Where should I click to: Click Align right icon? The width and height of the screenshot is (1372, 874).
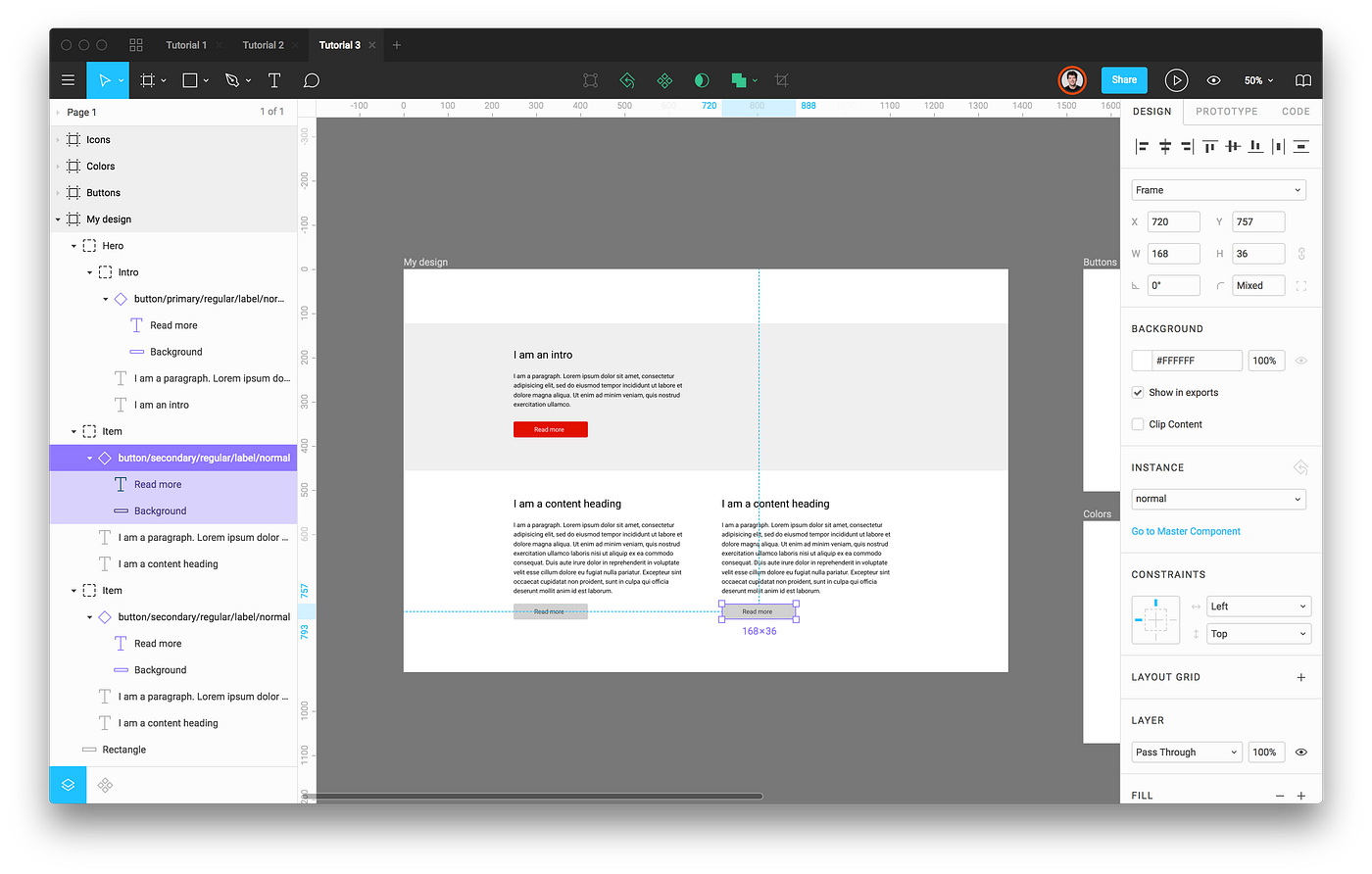pos(1187,146)
